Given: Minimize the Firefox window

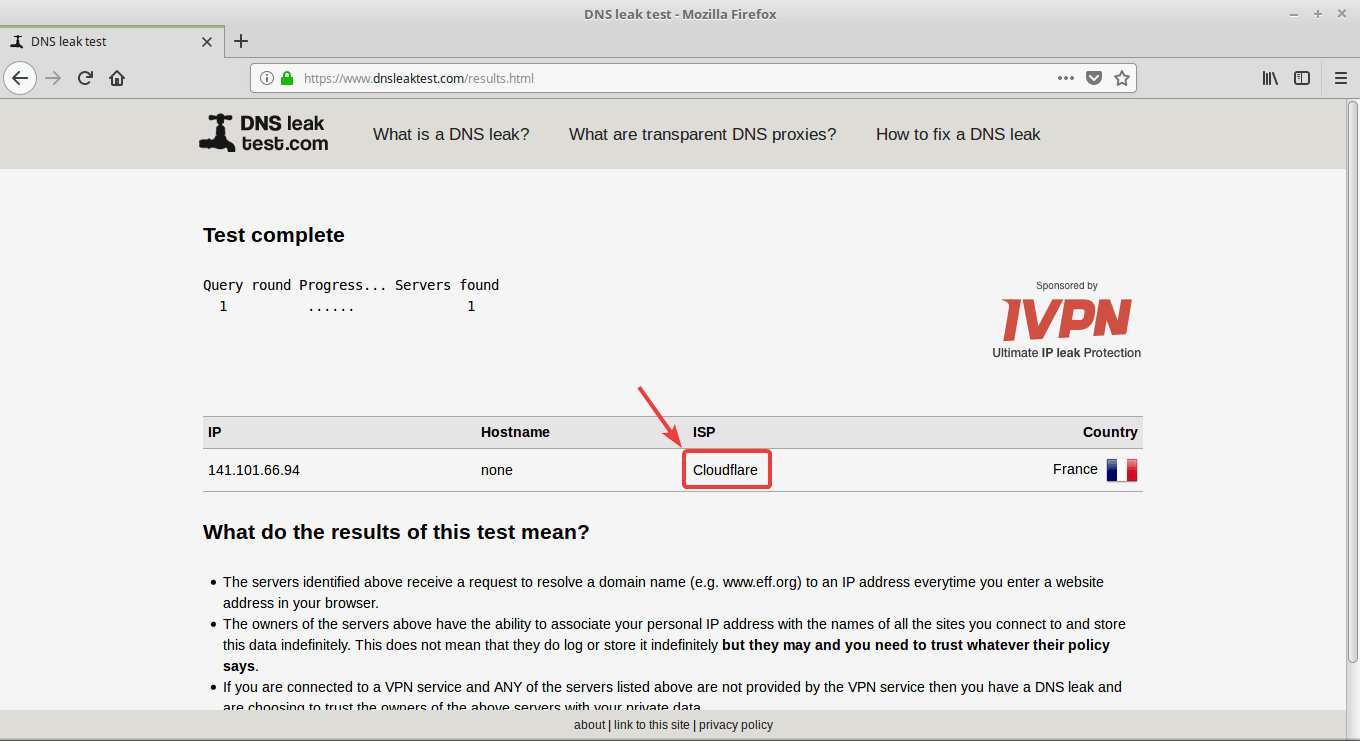Looking at the screenshot, I should [1295, 14].
